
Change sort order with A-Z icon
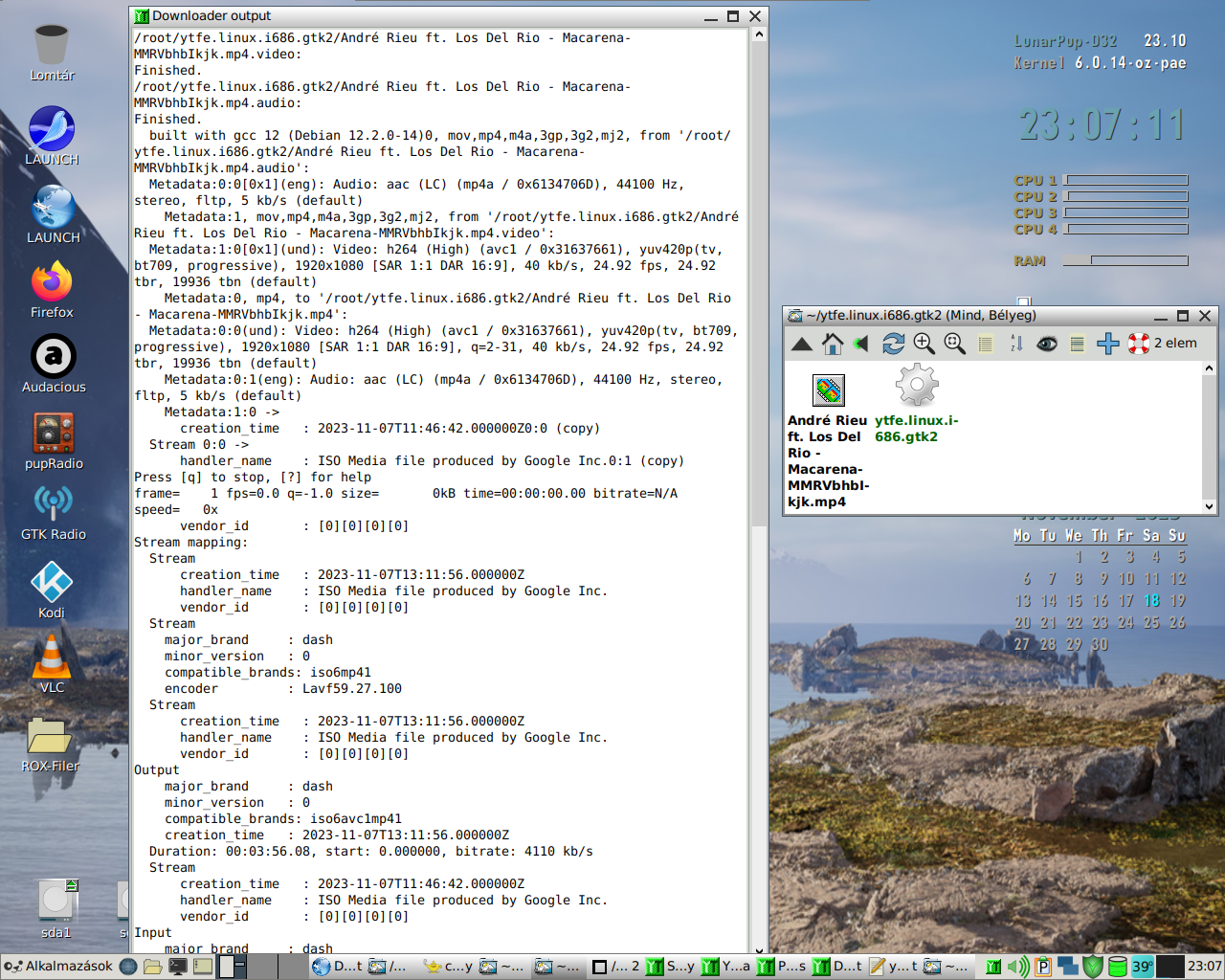[x=1016, y=344]
